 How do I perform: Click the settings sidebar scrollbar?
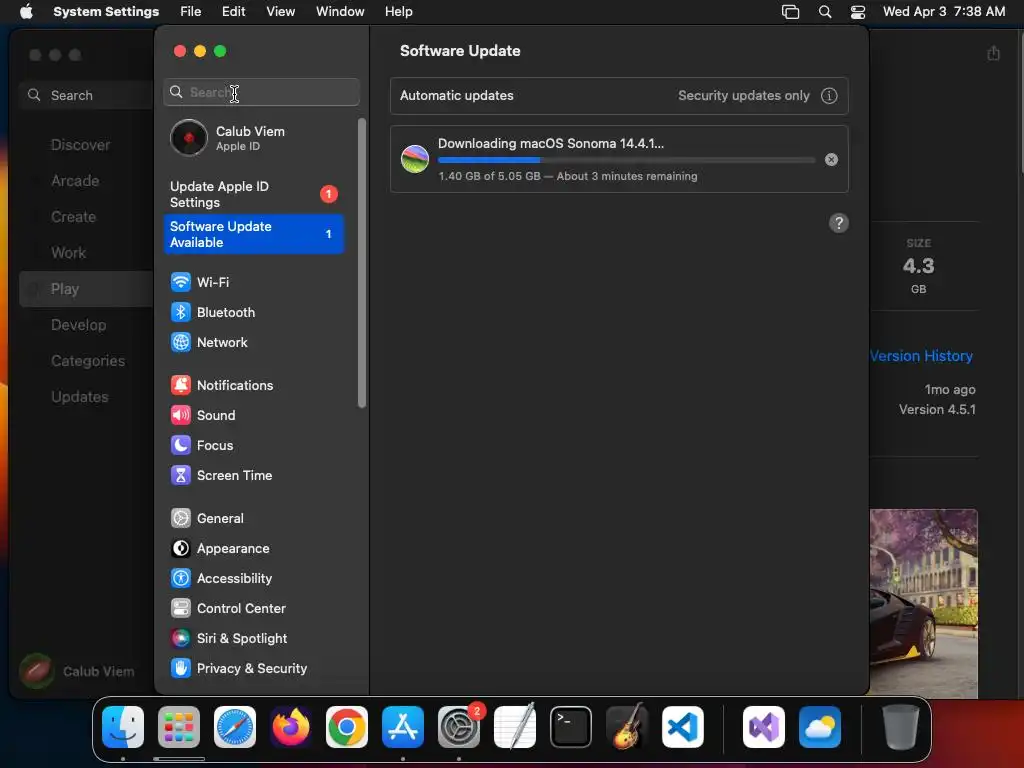click(x=361, y=263)
